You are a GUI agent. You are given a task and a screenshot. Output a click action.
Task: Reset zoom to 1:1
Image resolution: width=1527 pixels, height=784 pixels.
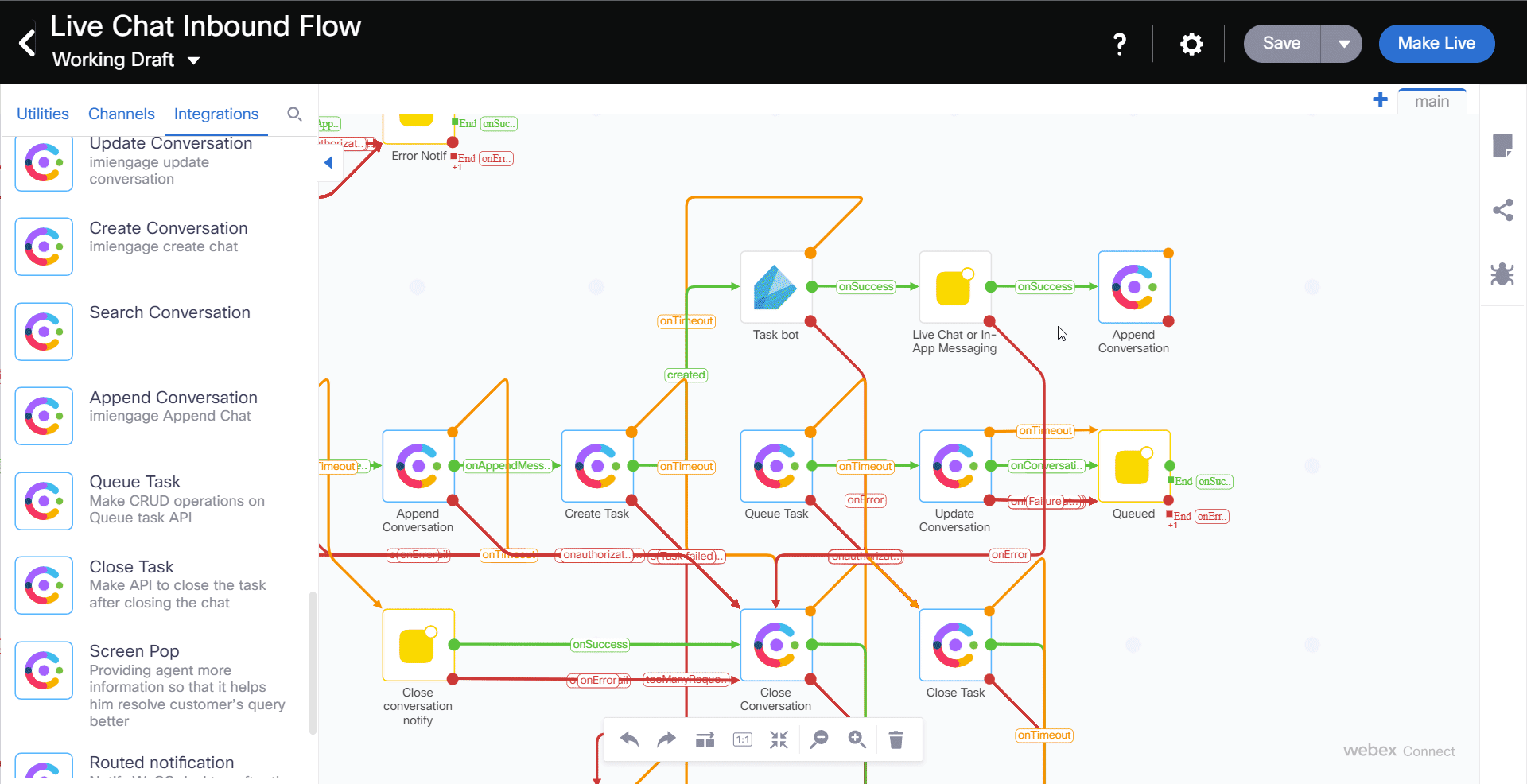tap(743, 740)
